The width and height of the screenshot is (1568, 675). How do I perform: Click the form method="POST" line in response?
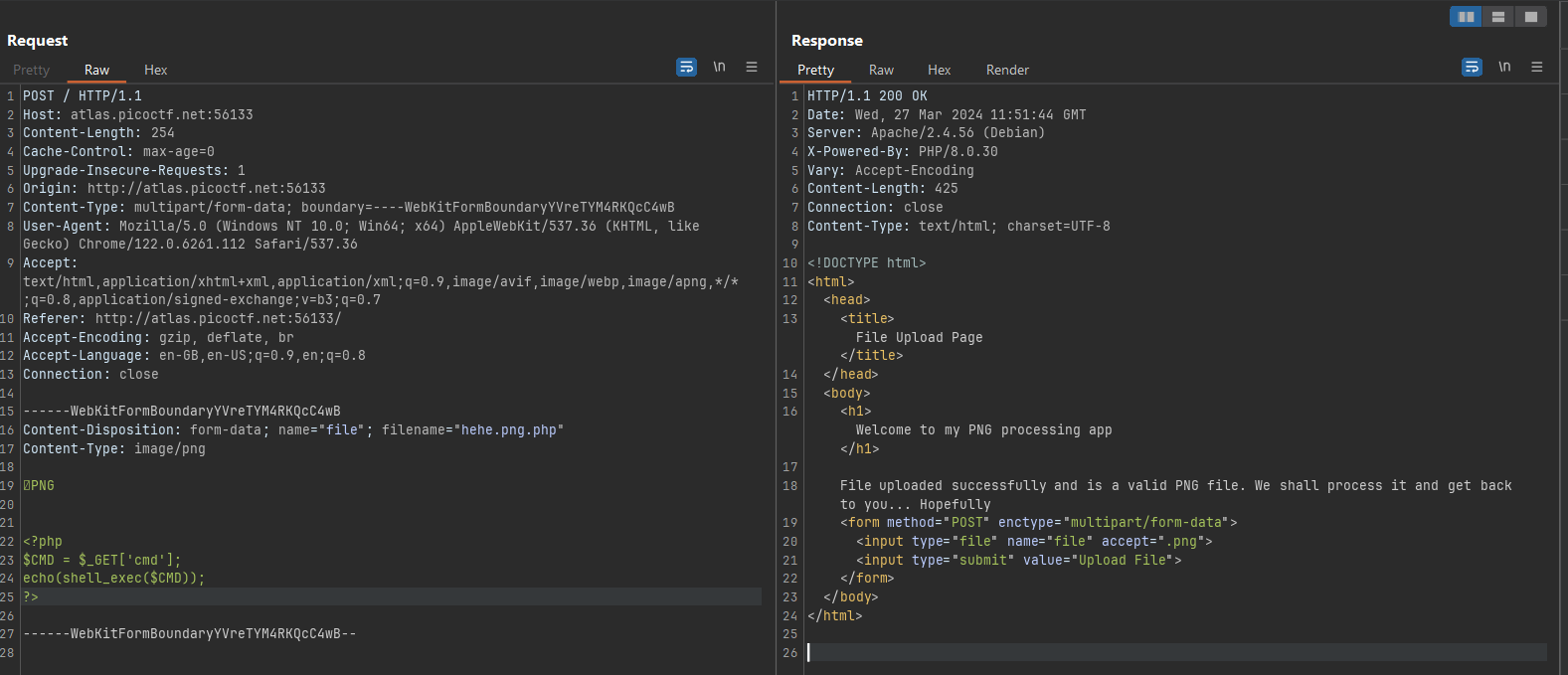click(1039, 523)
